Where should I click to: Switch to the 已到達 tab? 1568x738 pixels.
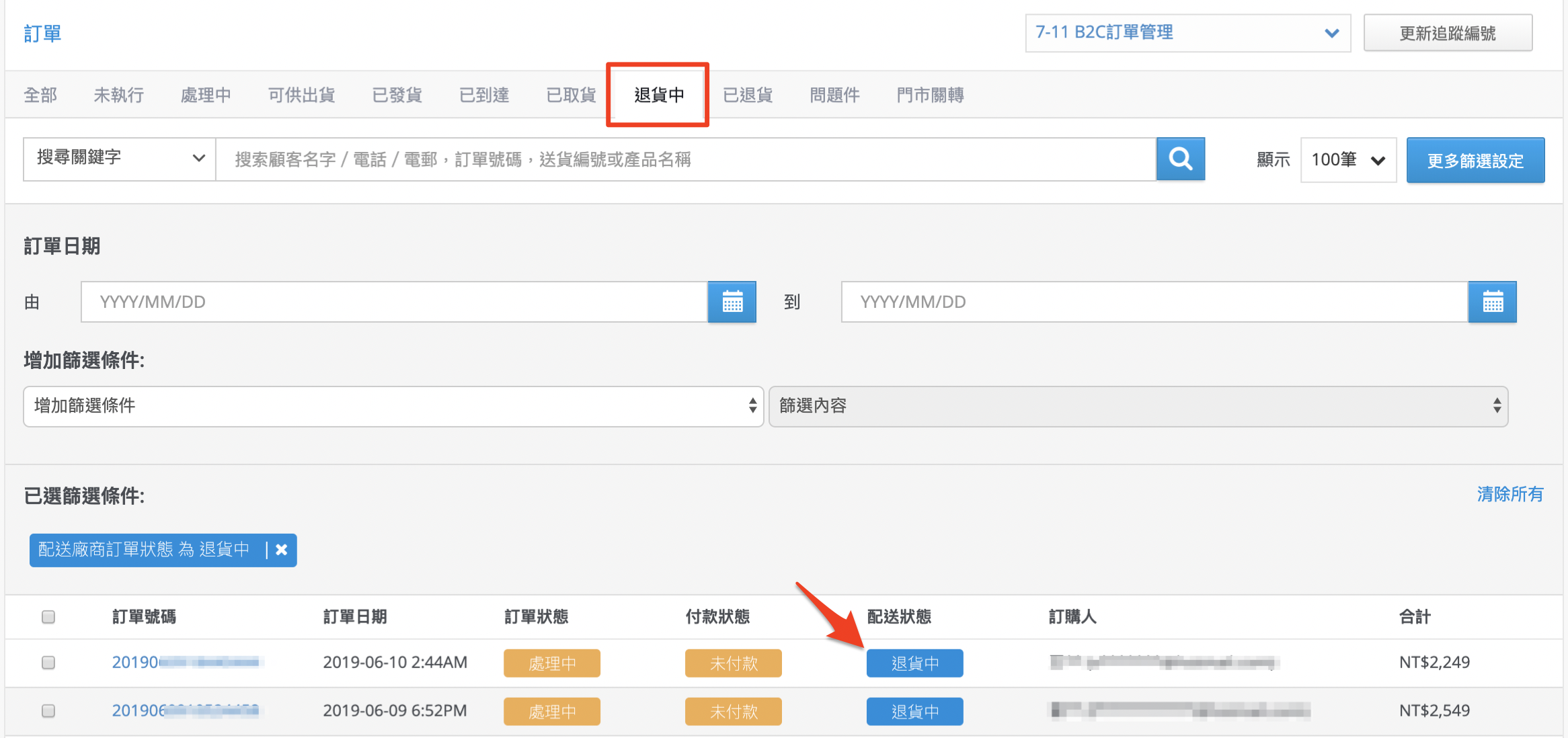point(484,95)
